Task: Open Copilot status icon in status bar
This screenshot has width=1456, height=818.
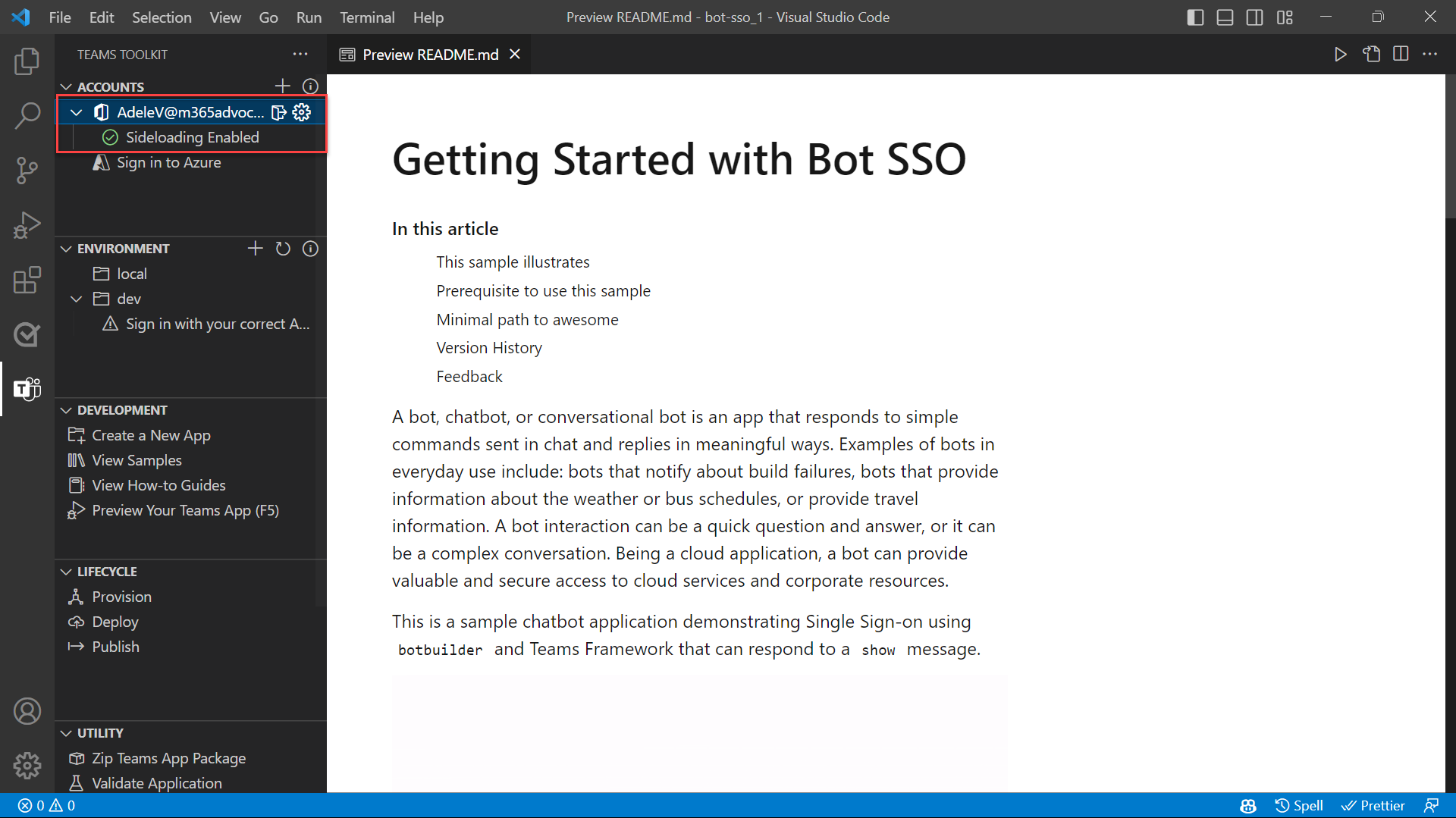Action: (1248, 805)
